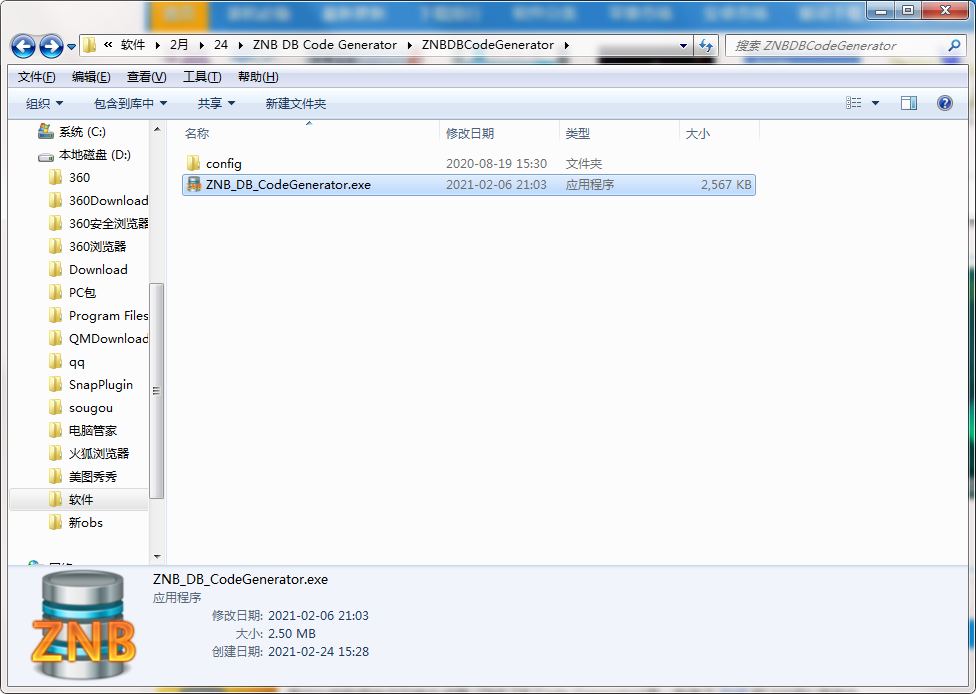Click the magnifier icon in the search box
Viewport: 976px width, 694px height.
952,45
